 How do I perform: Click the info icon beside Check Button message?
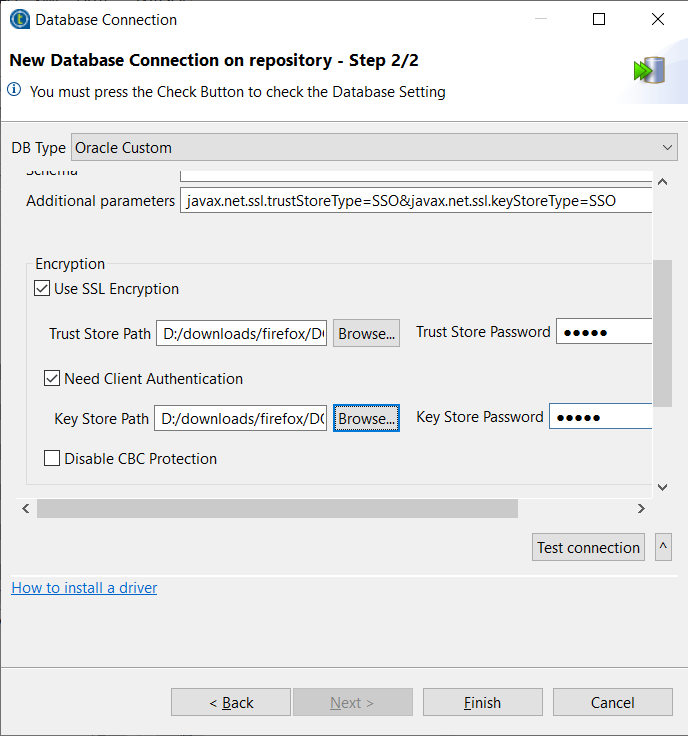(x=15, y=91)
